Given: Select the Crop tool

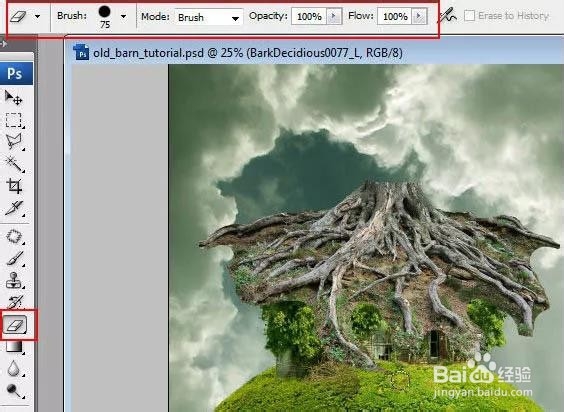Looking at the screenshot, I should pyautogui.click(x=14, y=186).
